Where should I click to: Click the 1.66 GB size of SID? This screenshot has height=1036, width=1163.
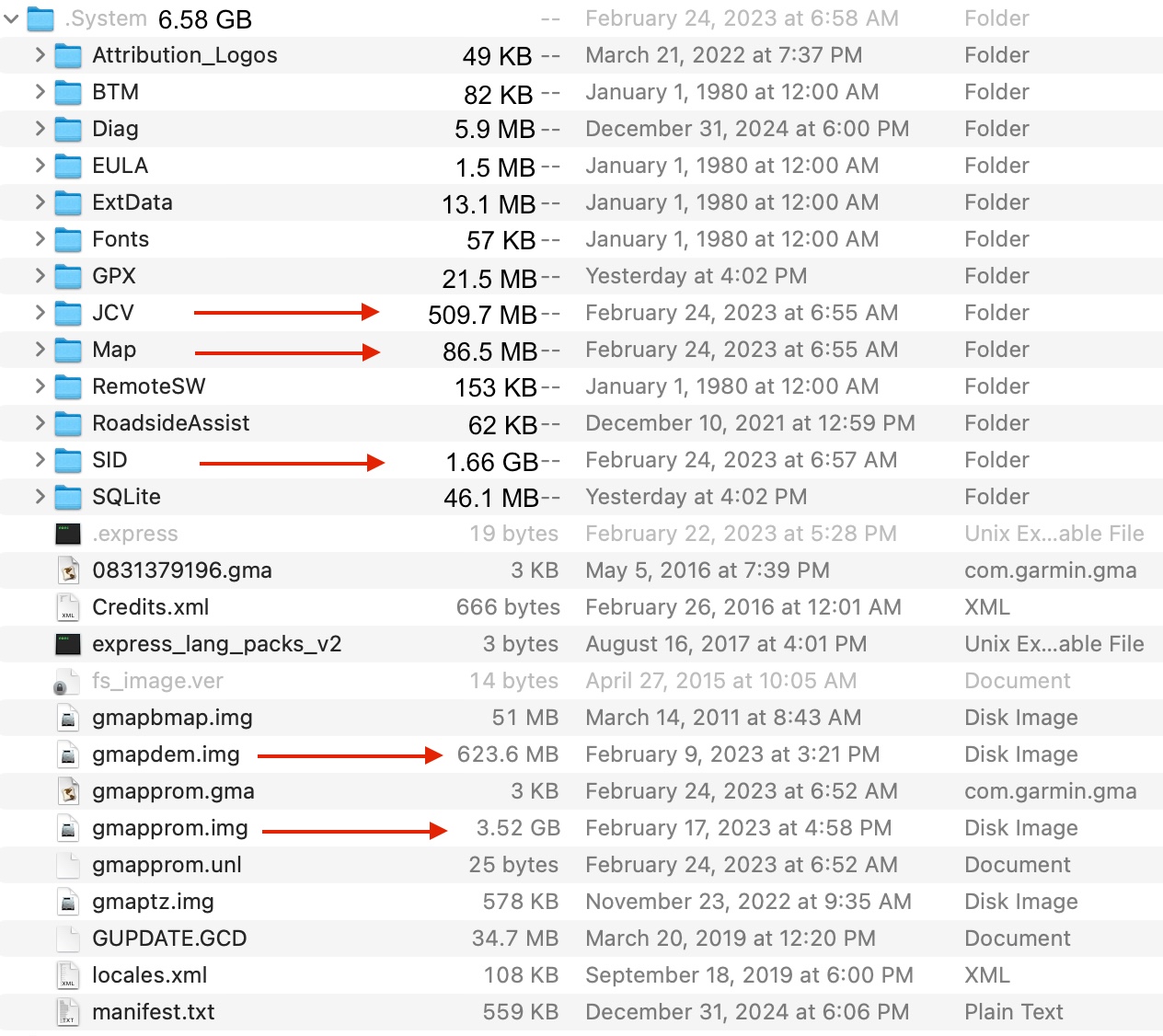tap(492, 462)
